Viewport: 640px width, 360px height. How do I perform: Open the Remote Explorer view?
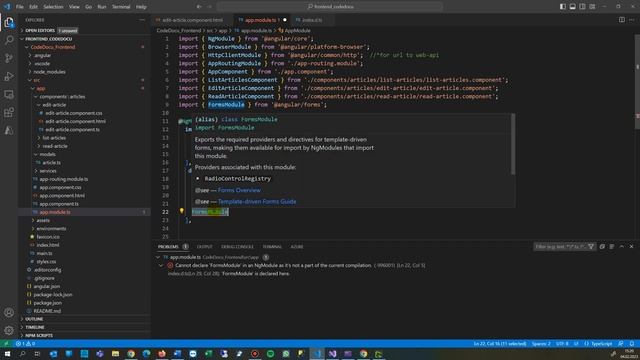tap(9, 94)
